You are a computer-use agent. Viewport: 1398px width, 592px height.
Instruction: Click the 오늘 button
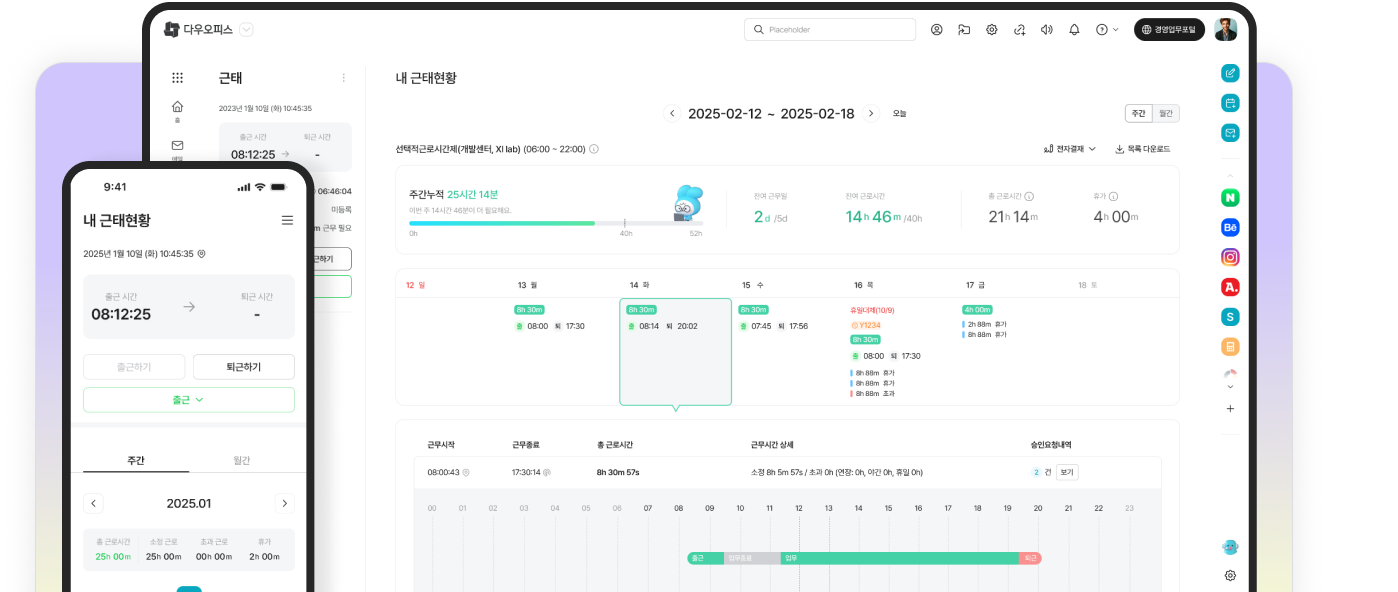pos(900,114)
